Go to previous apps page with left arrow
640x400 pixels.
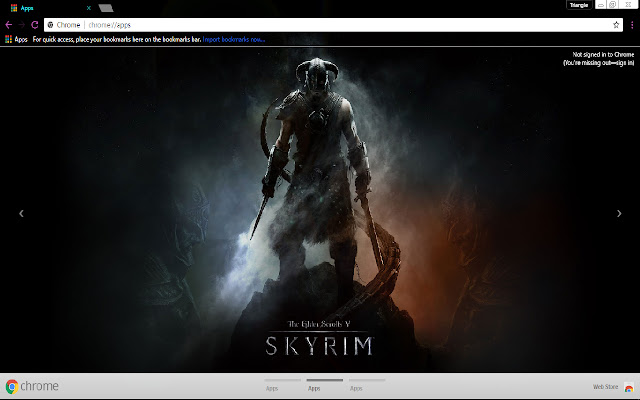tap(21, 213)
